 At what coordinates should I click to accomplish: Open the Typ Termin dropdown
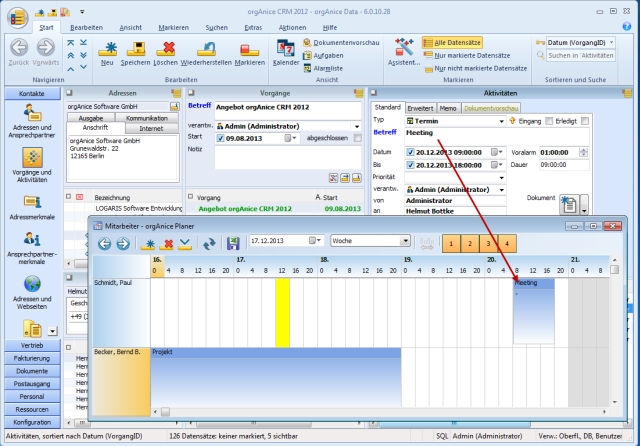pos(501,121)
